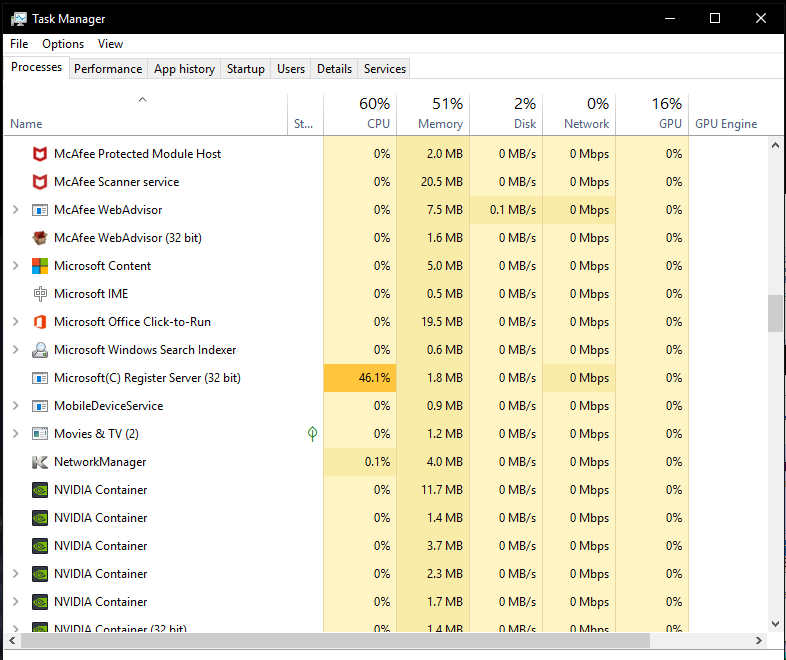
Task: Expand the McAfee WebAdvisor process group
Action: 16,209
